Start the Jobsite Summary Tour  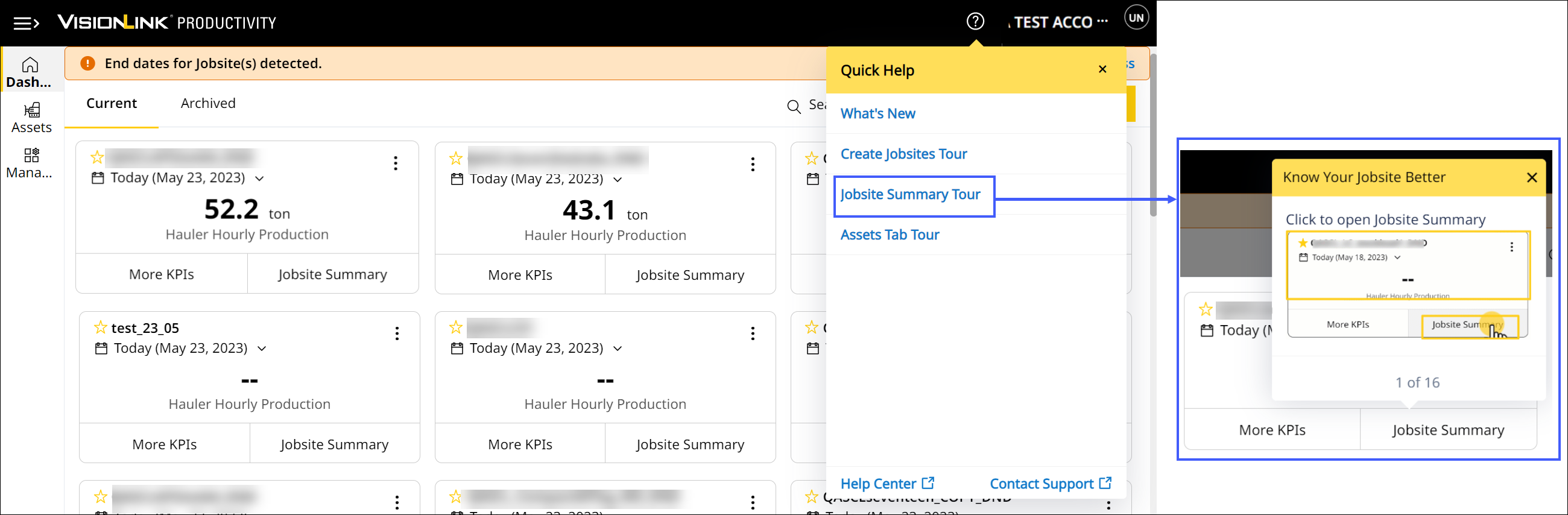point(909,195)
